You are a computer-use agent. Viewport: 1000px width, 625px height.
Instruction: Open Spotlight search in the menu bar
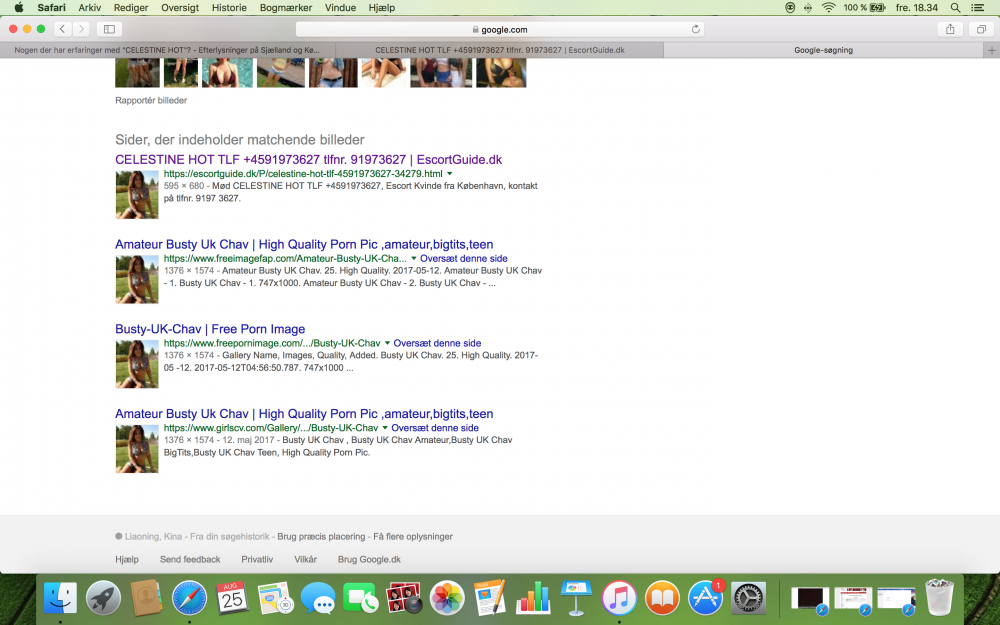pyautogui.click(x=955, y=8)
